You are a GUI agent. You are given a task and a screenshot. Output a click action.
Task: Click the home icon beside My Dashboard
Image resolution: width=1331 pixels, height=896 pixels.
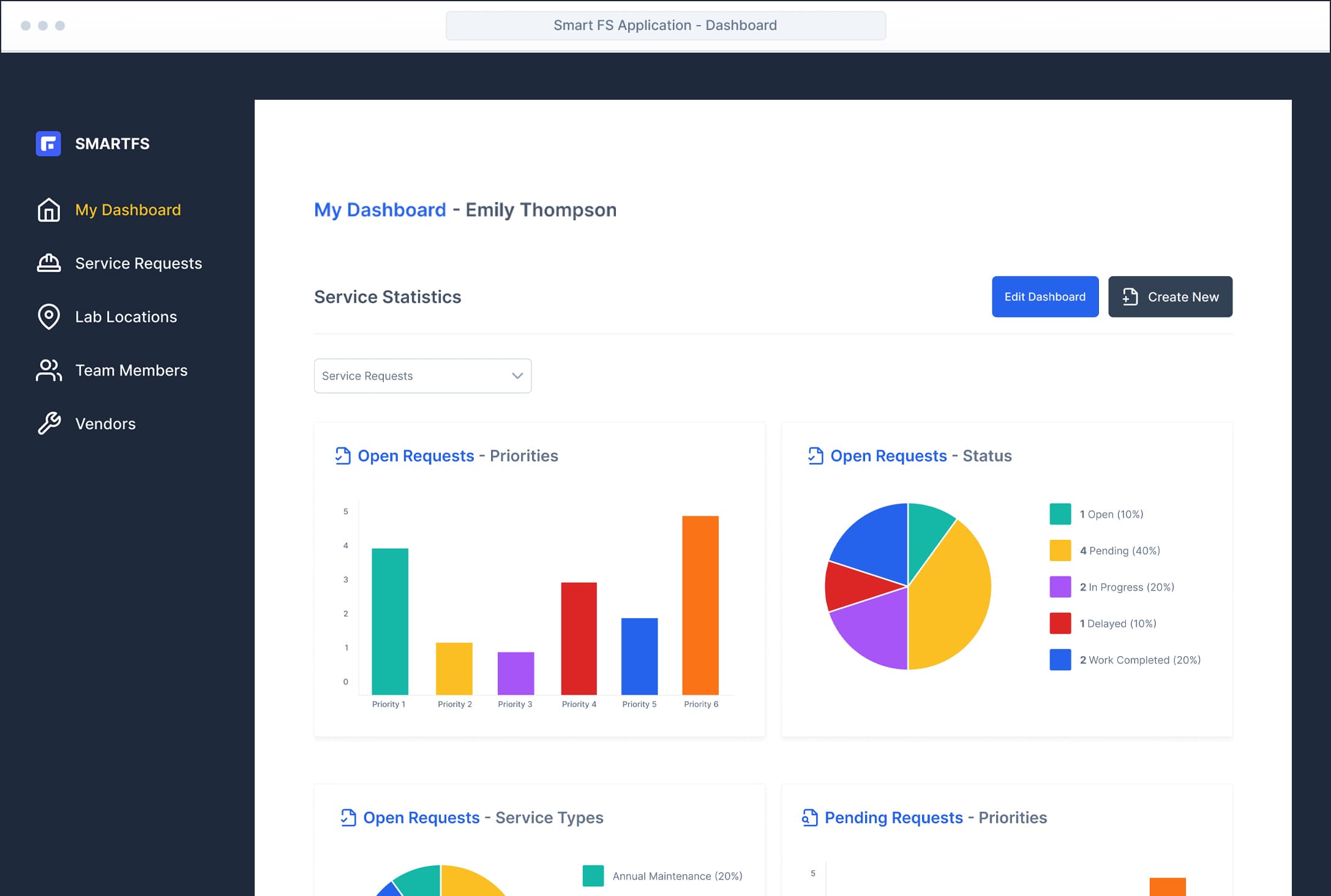click(x=49, y=210)
